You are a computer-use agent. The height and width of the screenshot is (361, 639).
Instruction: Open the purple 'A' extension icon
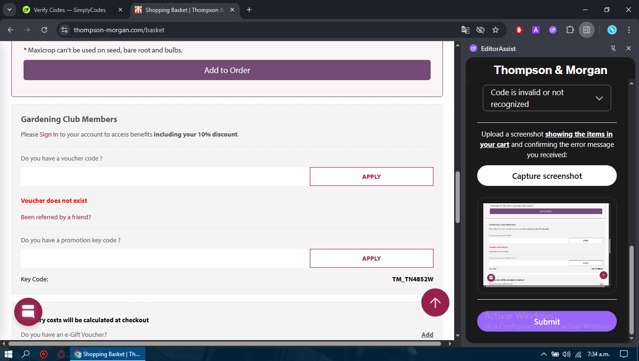[535, 30]
